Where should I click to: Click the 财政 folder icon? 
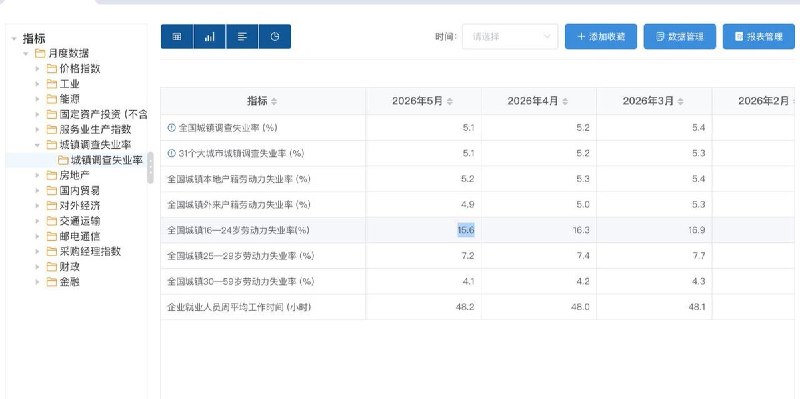click(x=52, y=267)
